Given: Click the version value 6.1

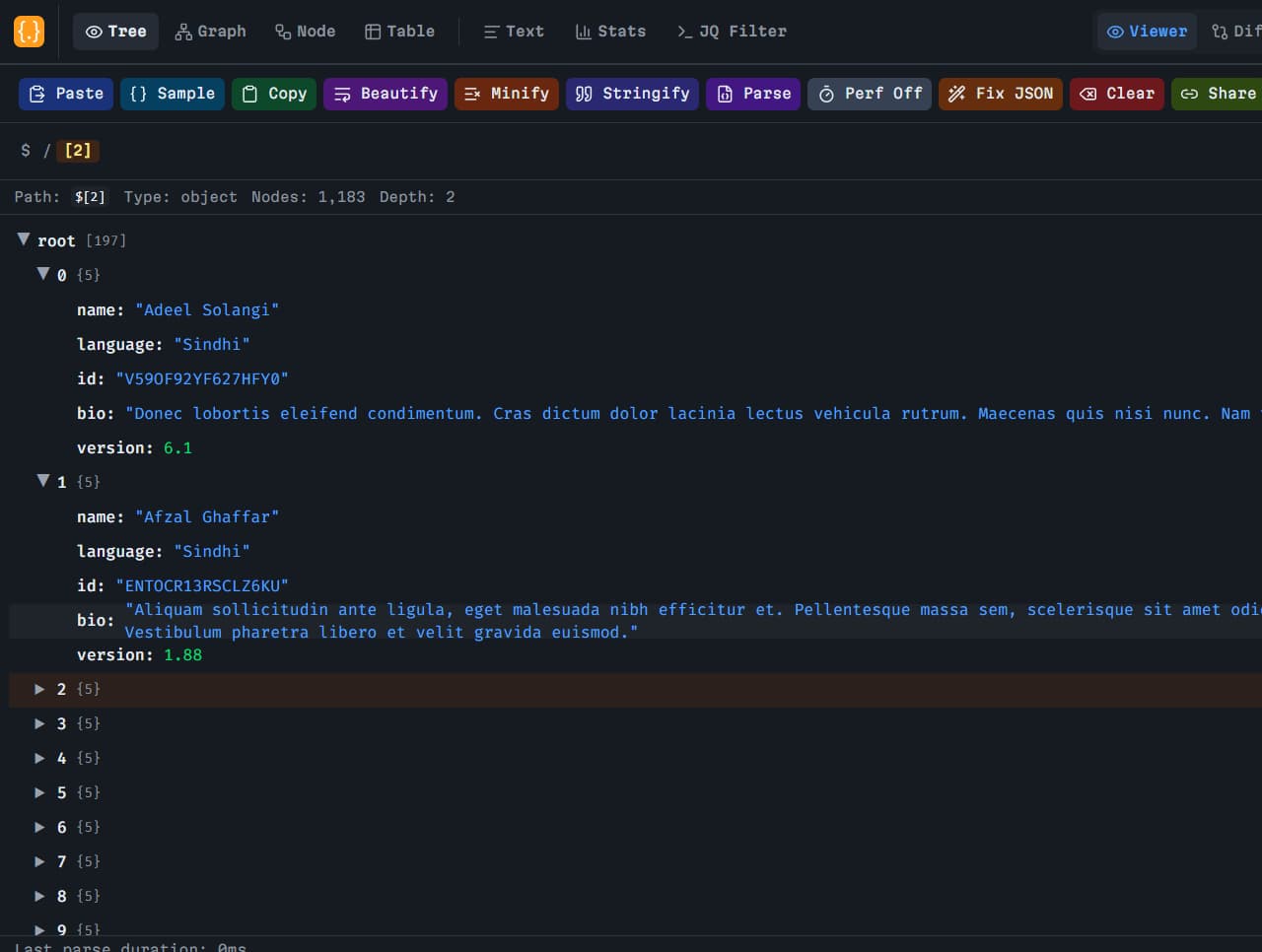Looking at the screenshot, I should (x=177, y=447).
